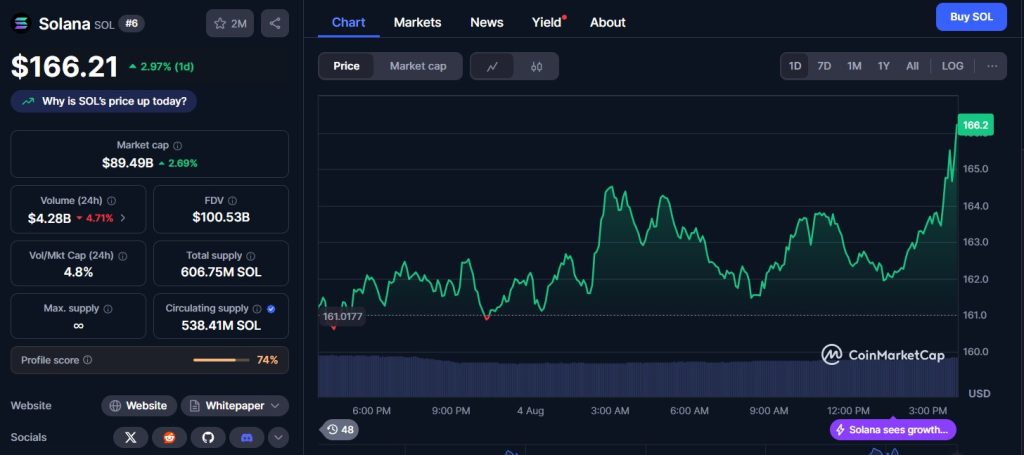Select the 7D time range
This screenshot has height=455, width=1024.
(x=824, y=66)
